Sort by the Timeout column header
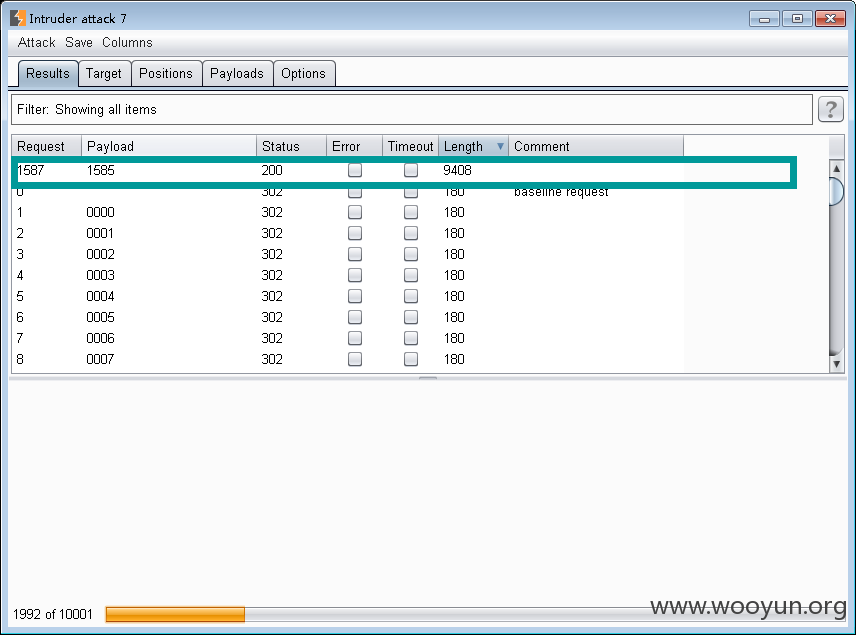The width and height of the screenshot is (856, 635). [411, 146]
